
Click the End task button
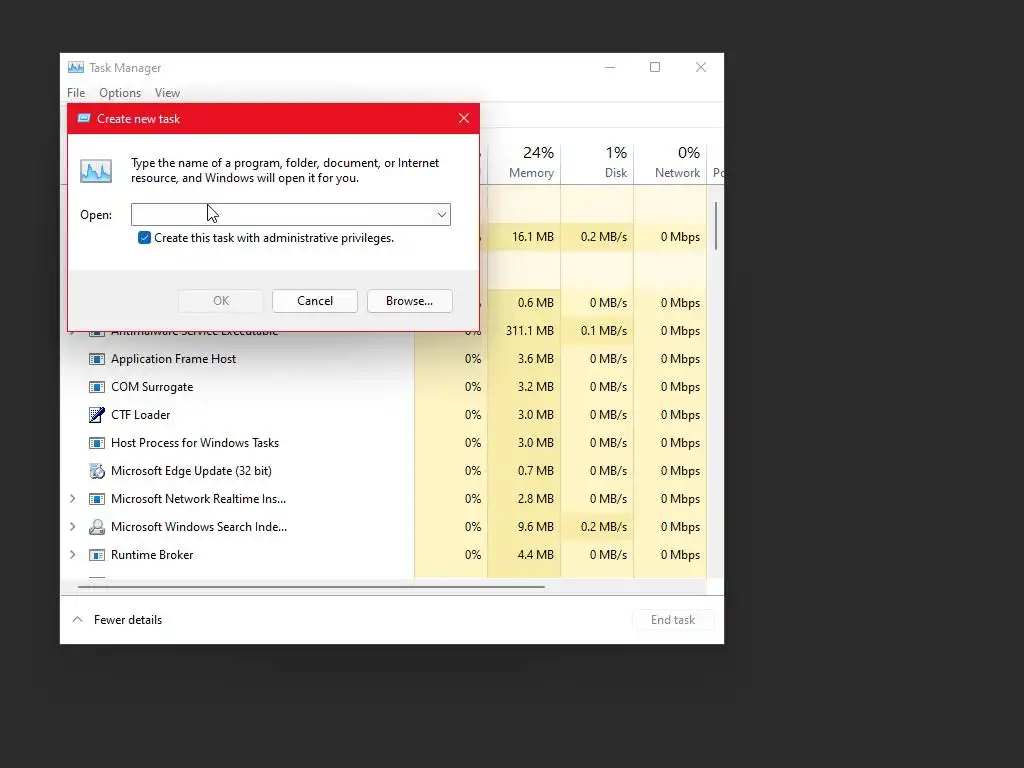click(673, 620)
